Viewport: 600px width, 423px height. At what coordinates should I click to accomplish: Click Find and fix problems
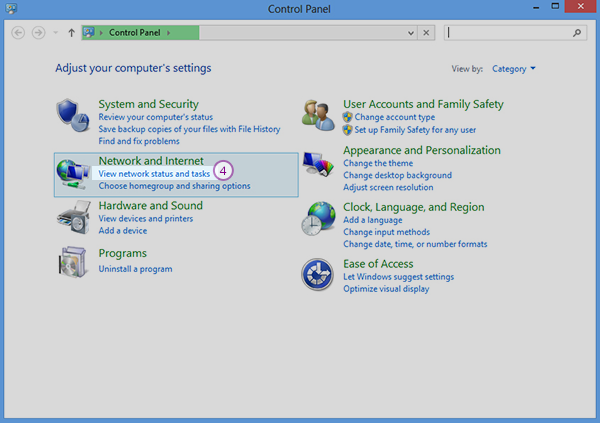[x=139, y=141]
